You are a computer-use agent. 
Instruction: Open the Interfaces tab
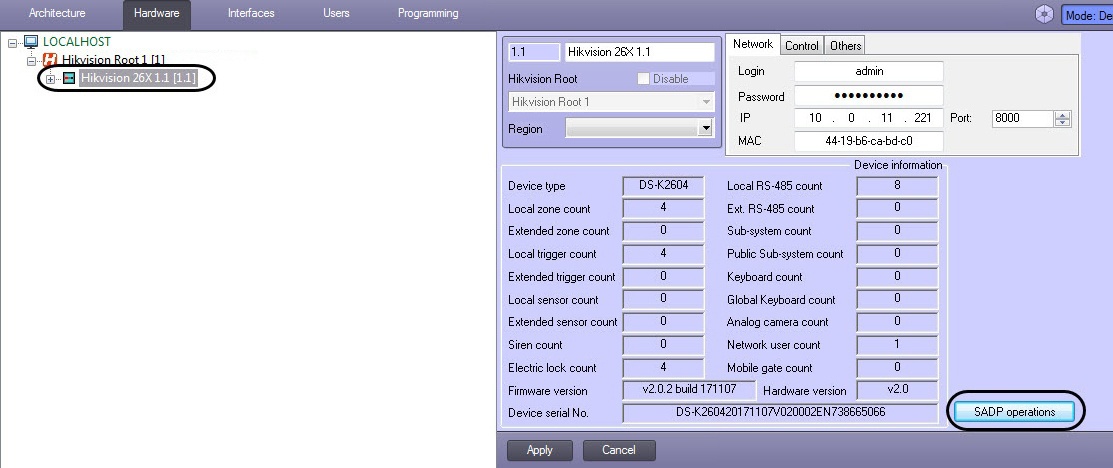251,13
